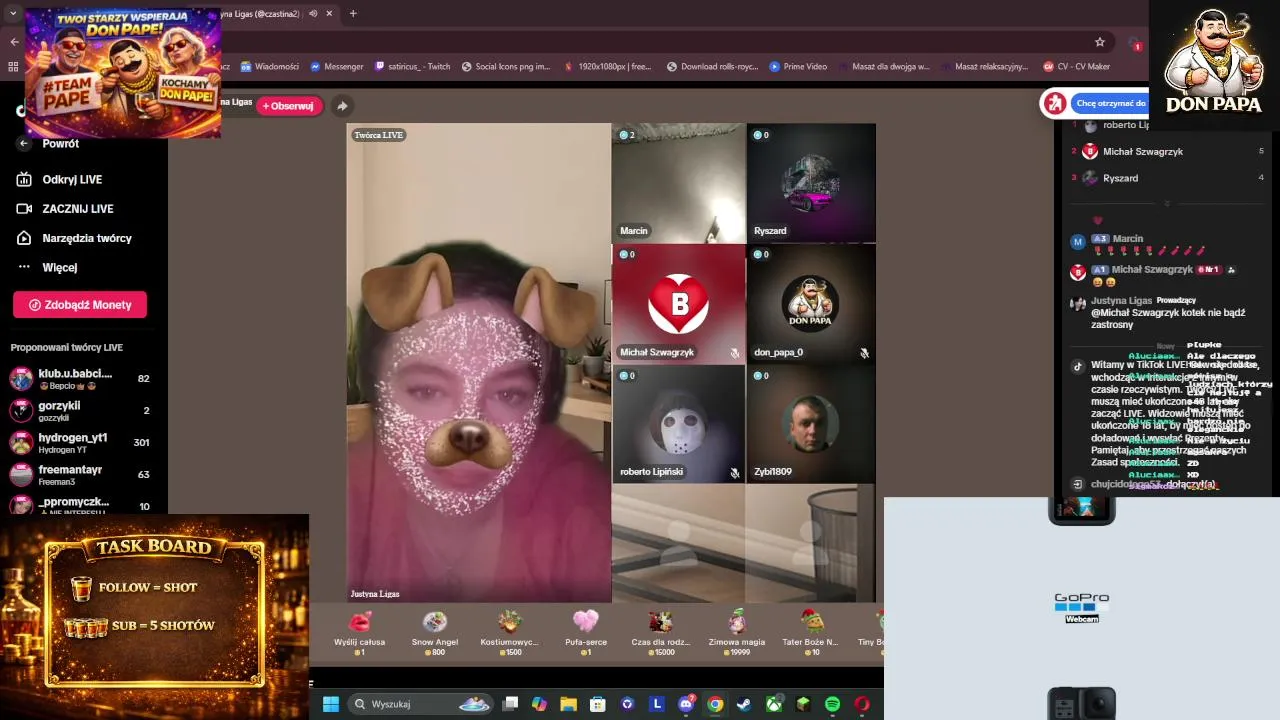Select Ryszard's guest video tile
Image resolution: width=1280 pixels, height=720 pixels.
click(x=811, y=183)
